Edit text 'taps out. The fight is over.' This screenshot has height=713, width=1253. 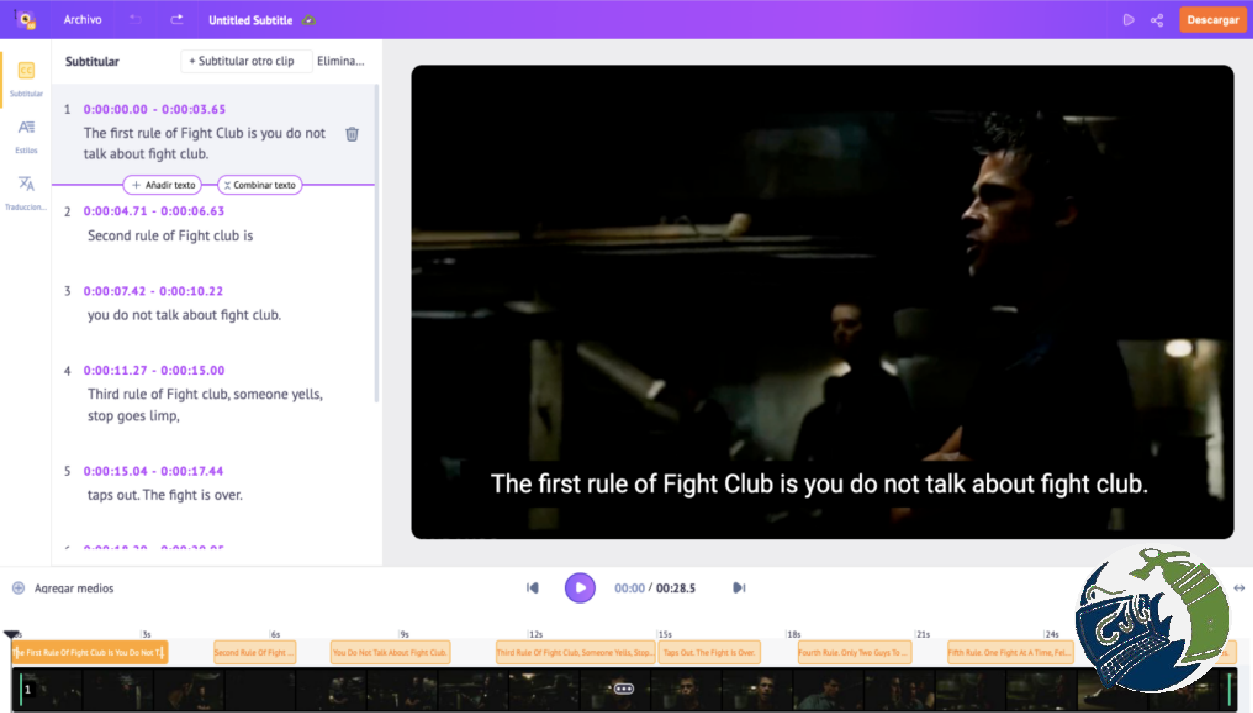pos(165,495)
